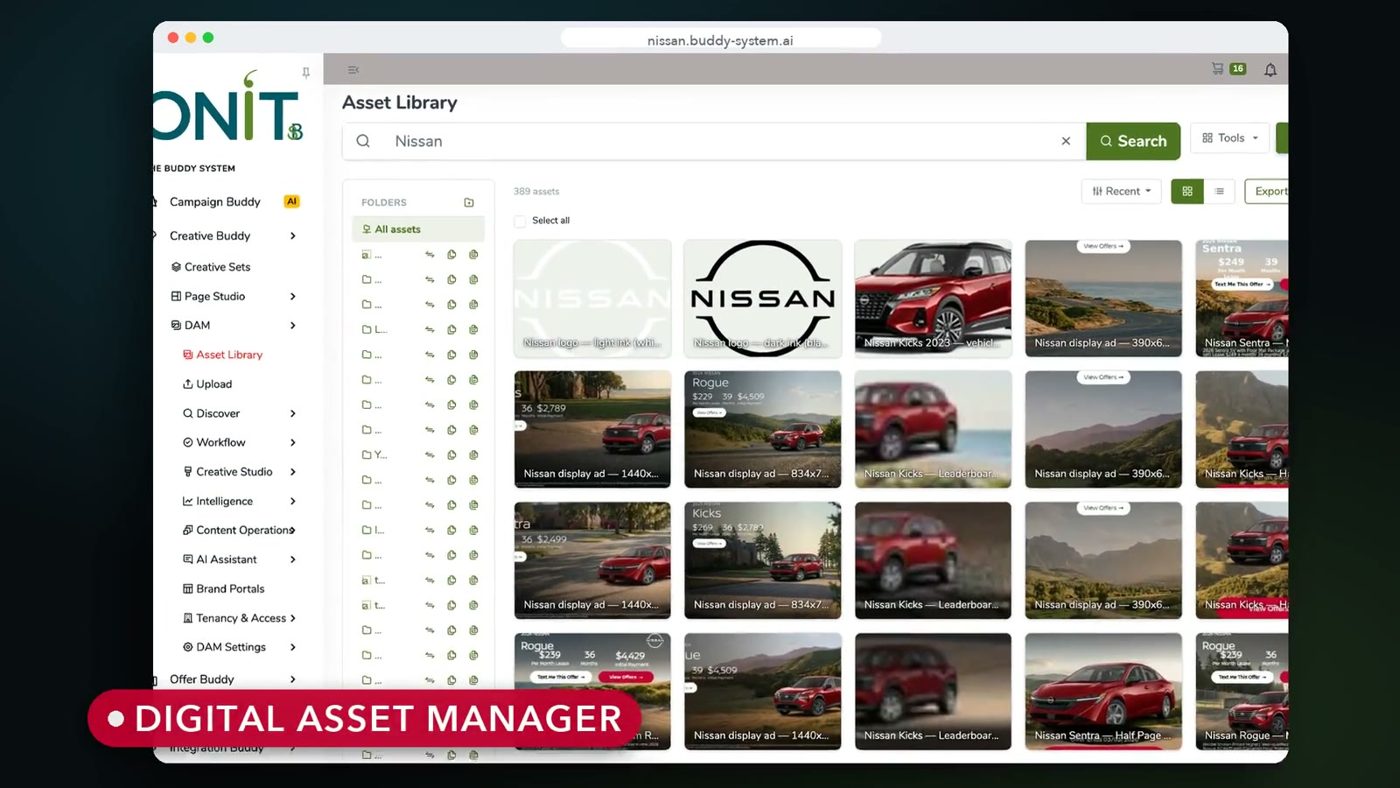1400x788 pixels.
Task: Expand the Offer Buddy chevron
Action: click(293, 679)
